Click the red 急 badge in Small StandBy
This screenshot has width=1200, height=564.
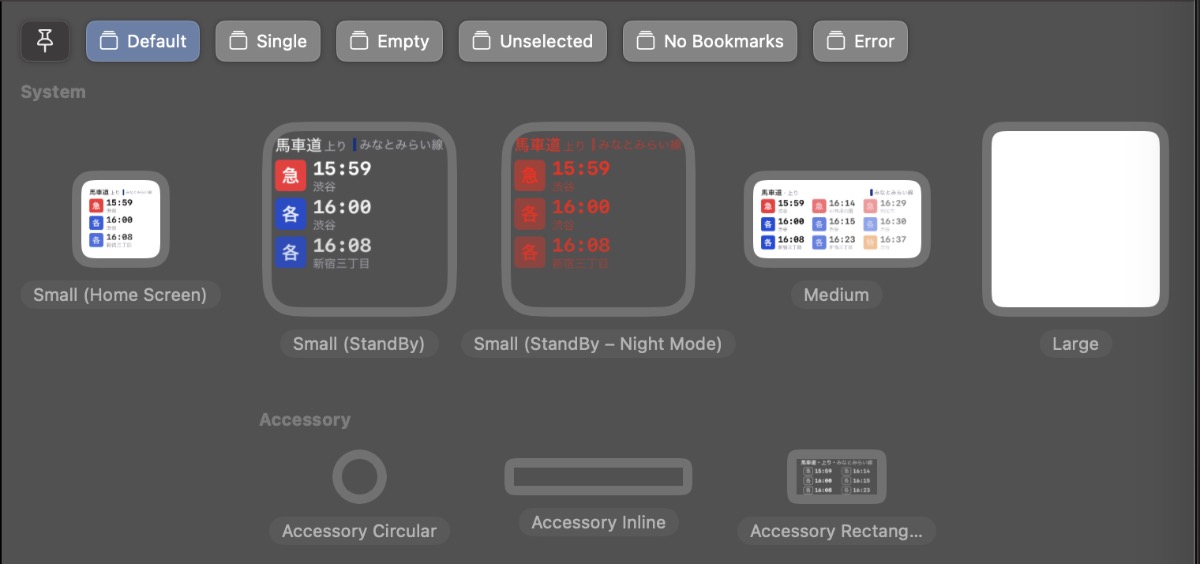pyautogui.click(x=291, y=176)
